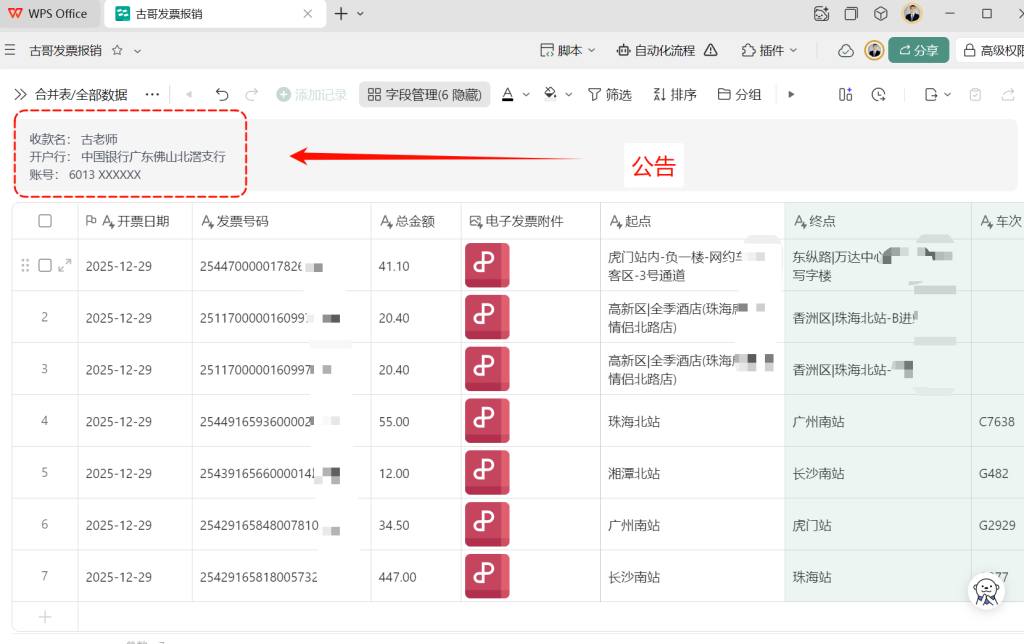1024x644 pixels.
Task: Open the PDF attachment in the 55.00 row
Action: point(487,421)
